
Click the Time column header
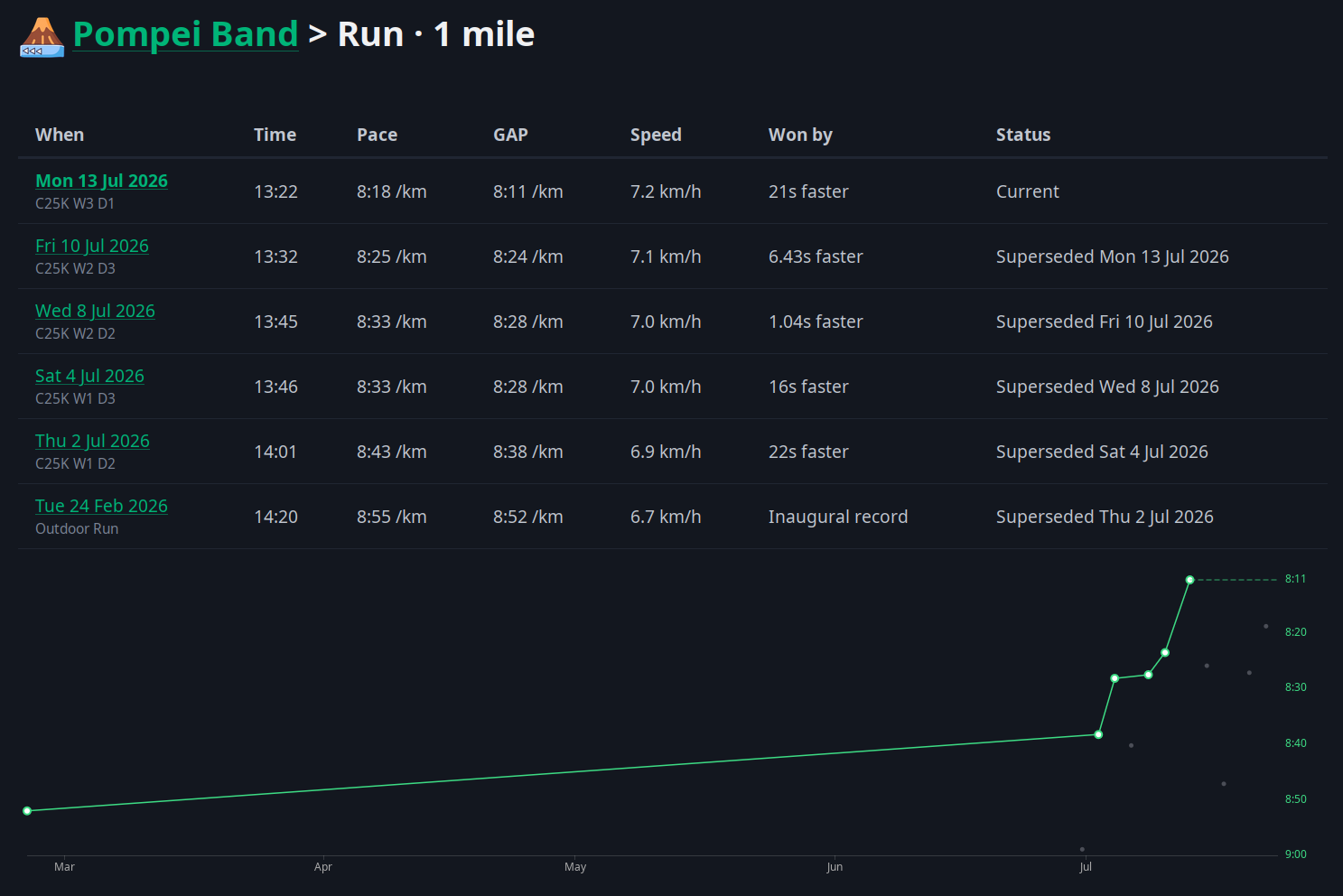coord(275,135)
